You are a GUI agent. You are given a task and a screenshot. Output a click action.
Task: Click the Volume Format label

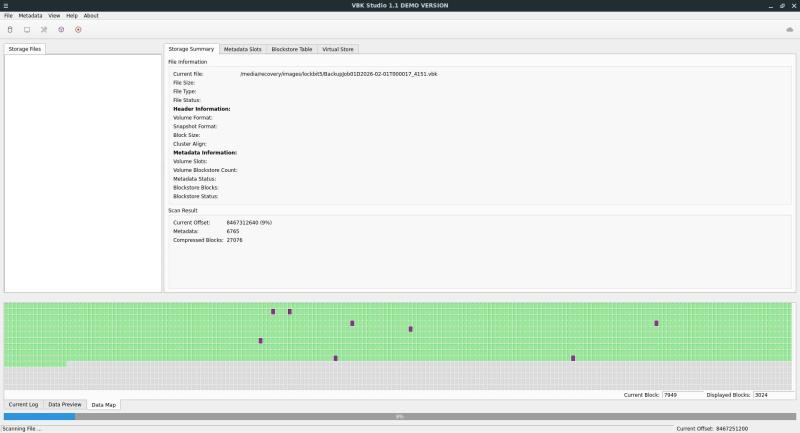coord(192,118)
